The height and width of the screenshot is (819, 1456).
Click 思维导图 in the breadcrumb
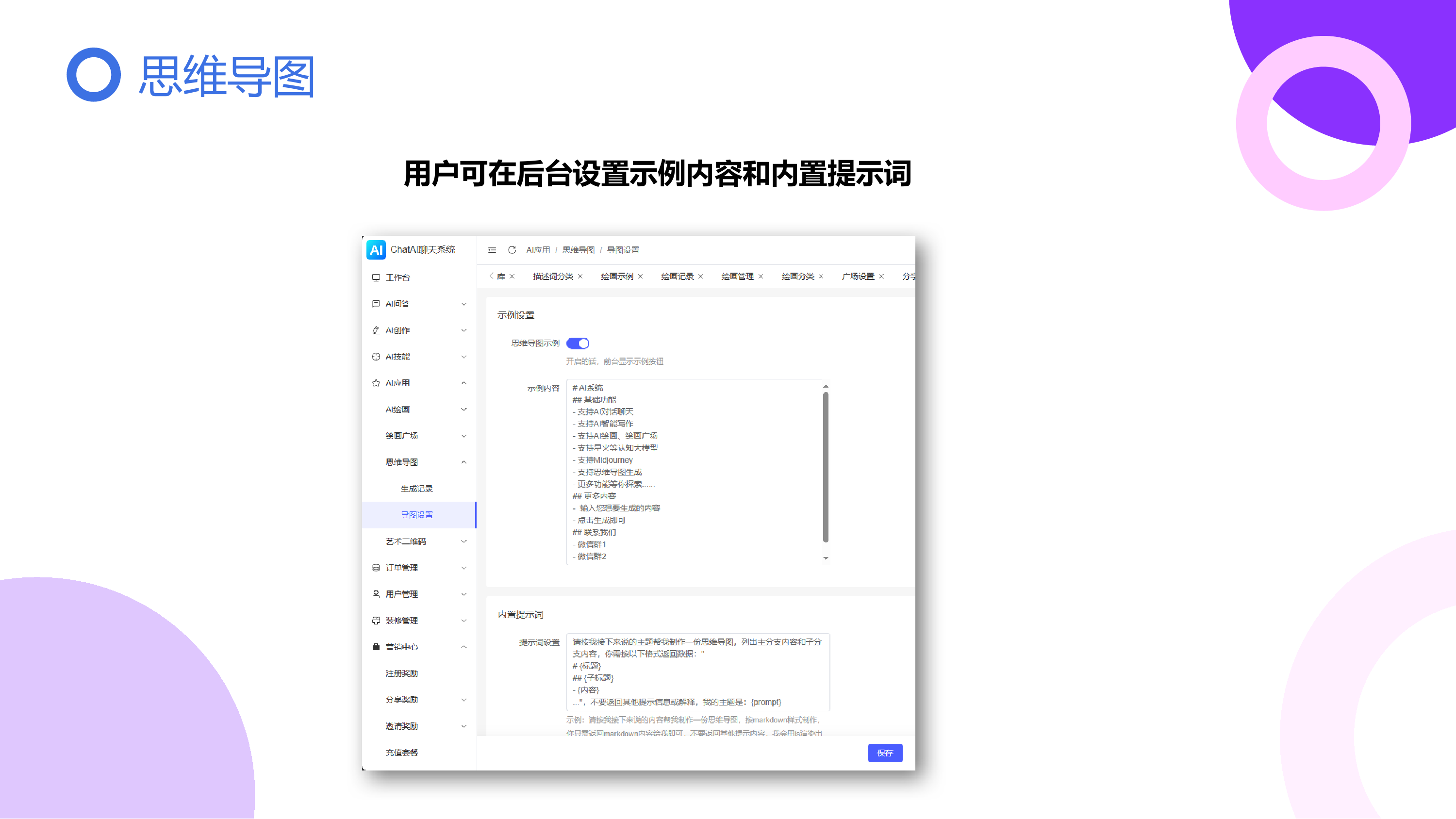pos(578,250)
